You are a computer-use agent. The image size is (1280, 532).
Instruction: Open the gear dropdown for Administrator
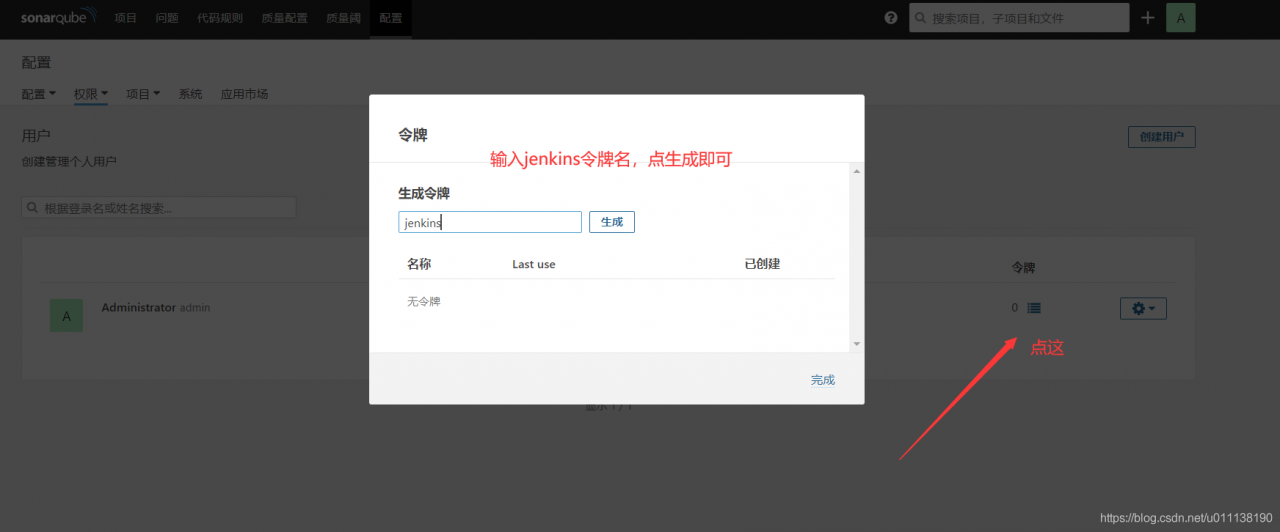click(x=1143, y=309)
